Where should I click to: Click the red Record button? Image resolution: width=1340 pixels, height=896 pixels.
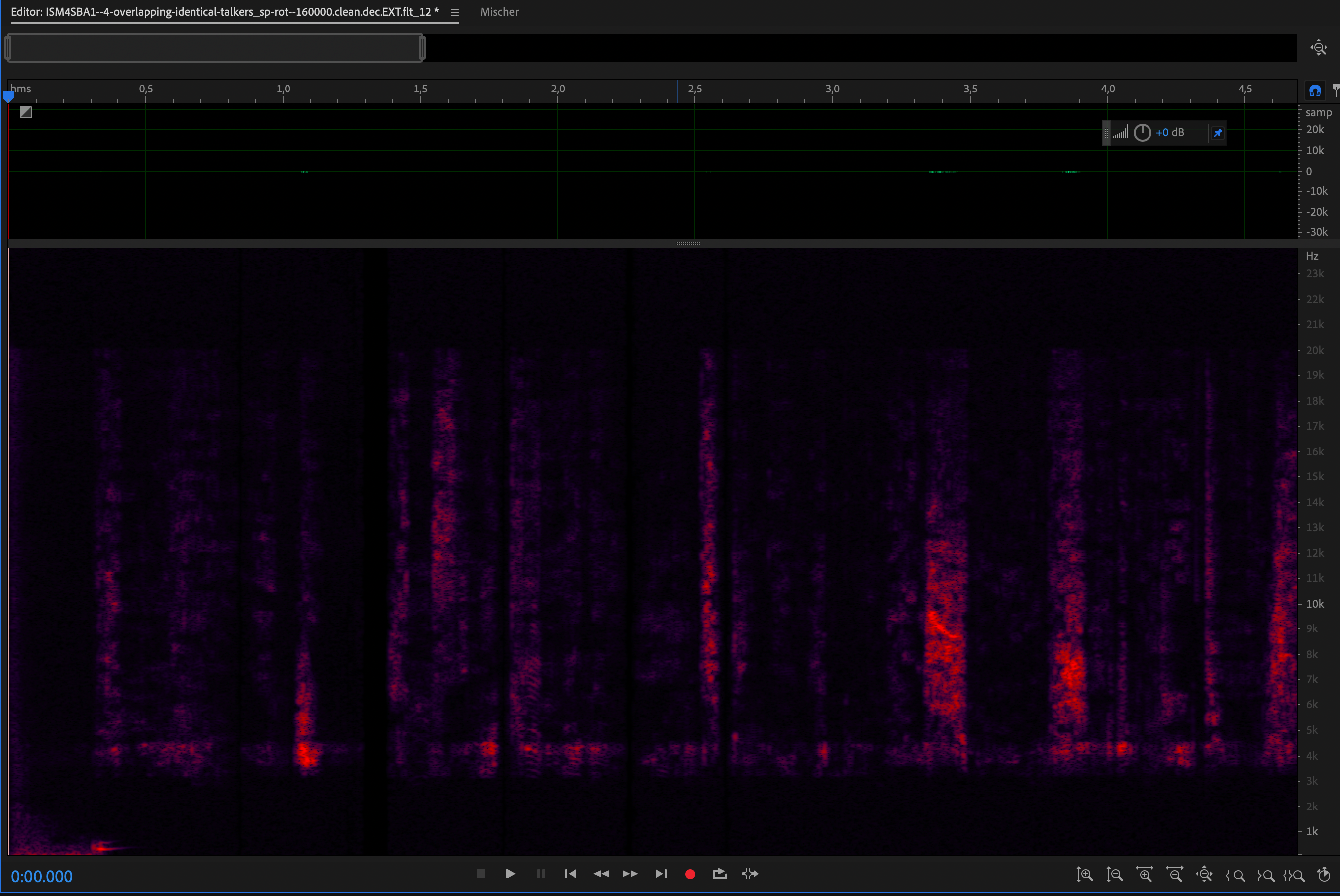coord(690,874)
